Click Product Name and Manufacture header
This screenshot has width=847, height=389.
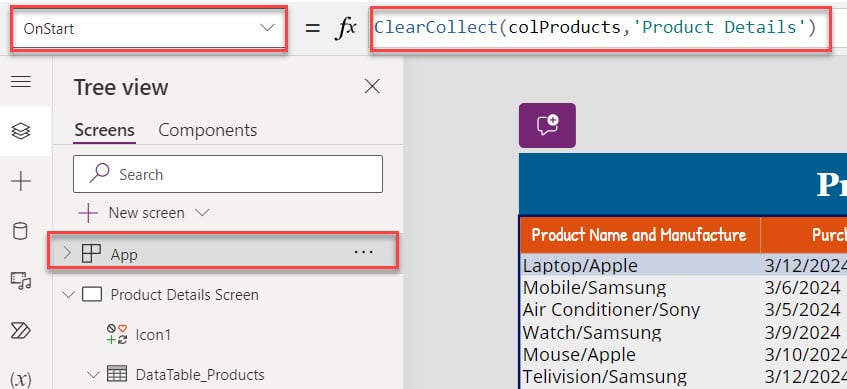[639, 234]
